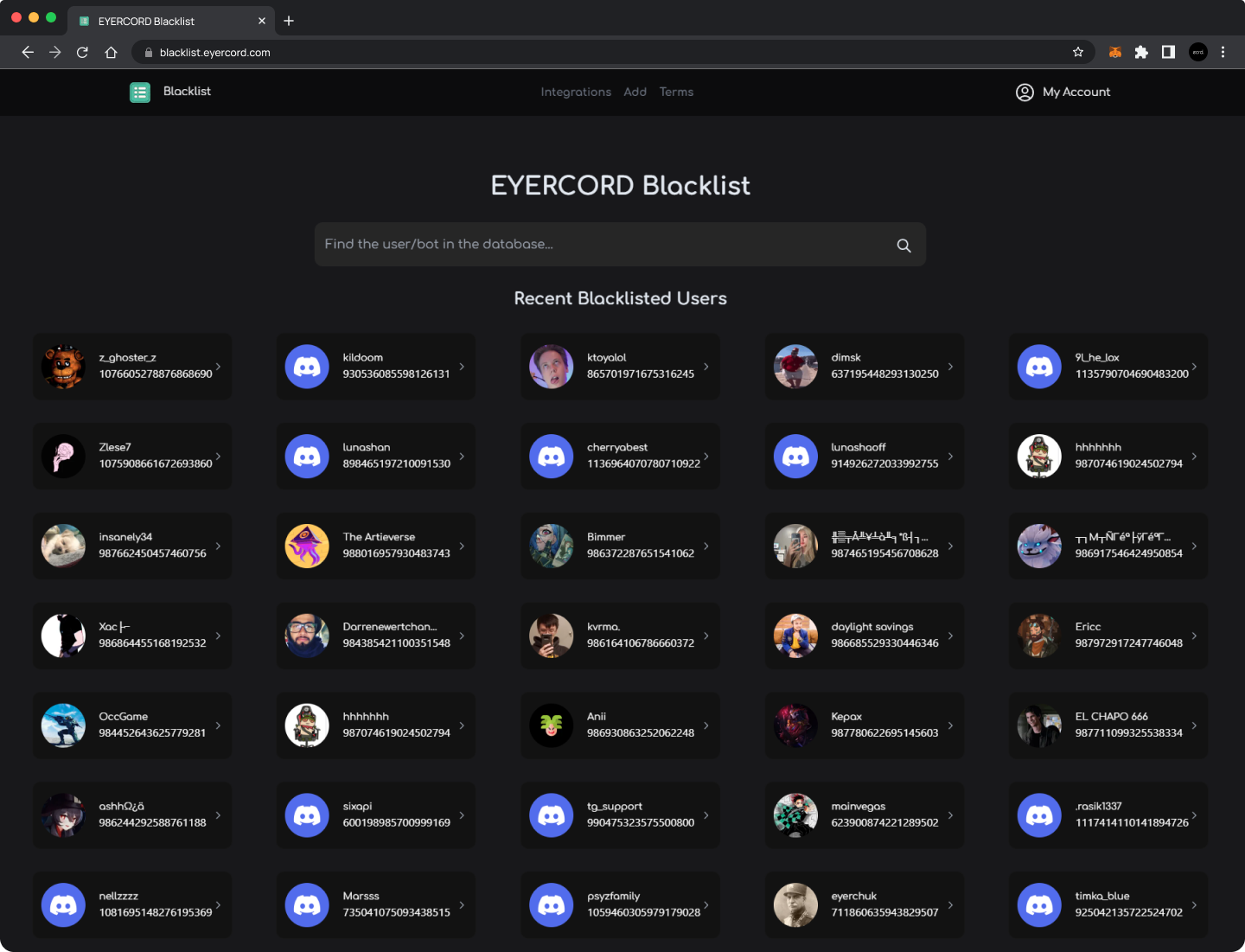Click the browser back arrow
The image size is (1245, 952).
pyautogui.click(x=28, y=53)
